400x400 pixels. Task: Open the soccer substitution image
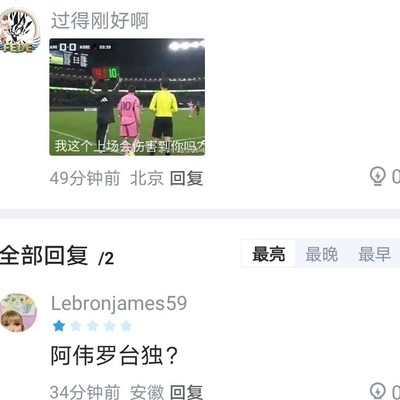click(127, 97)
